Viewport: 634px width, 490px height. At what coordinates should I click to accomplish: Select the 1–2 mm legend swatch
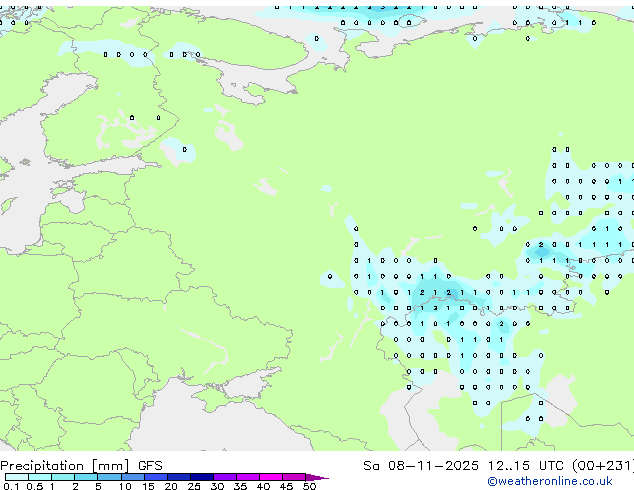tap(63, 477)
